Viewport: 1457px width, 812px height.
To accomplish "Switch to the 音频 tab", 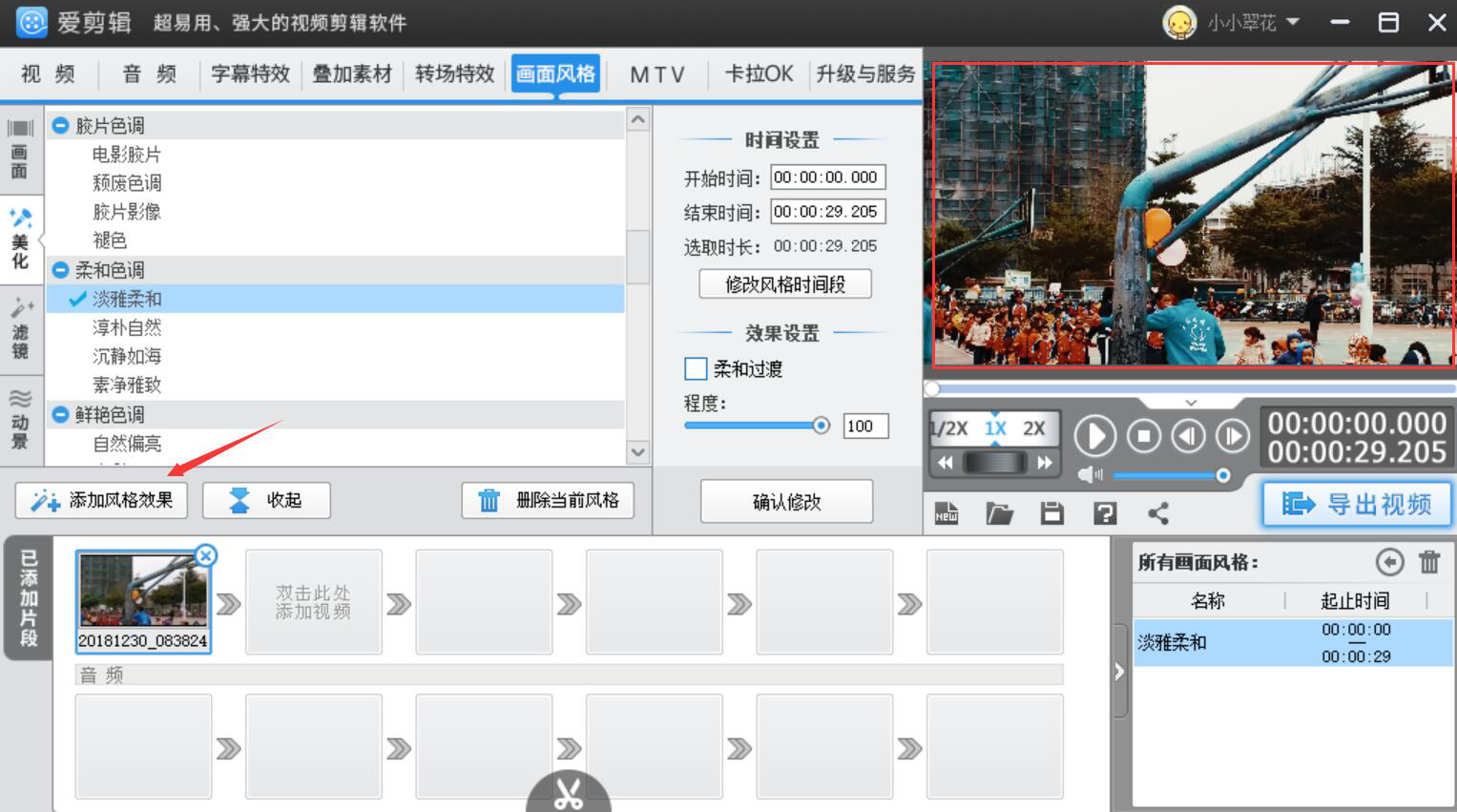I will (x=150, y=73).
